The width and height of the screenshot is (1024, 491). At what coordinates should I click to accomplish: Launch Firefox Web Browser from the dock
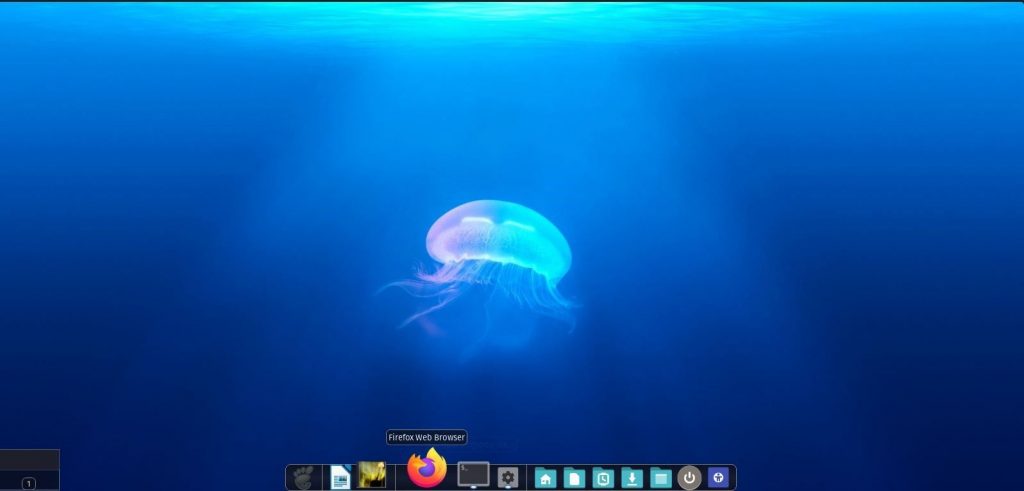pyautogui.click(x=426, y=467)
